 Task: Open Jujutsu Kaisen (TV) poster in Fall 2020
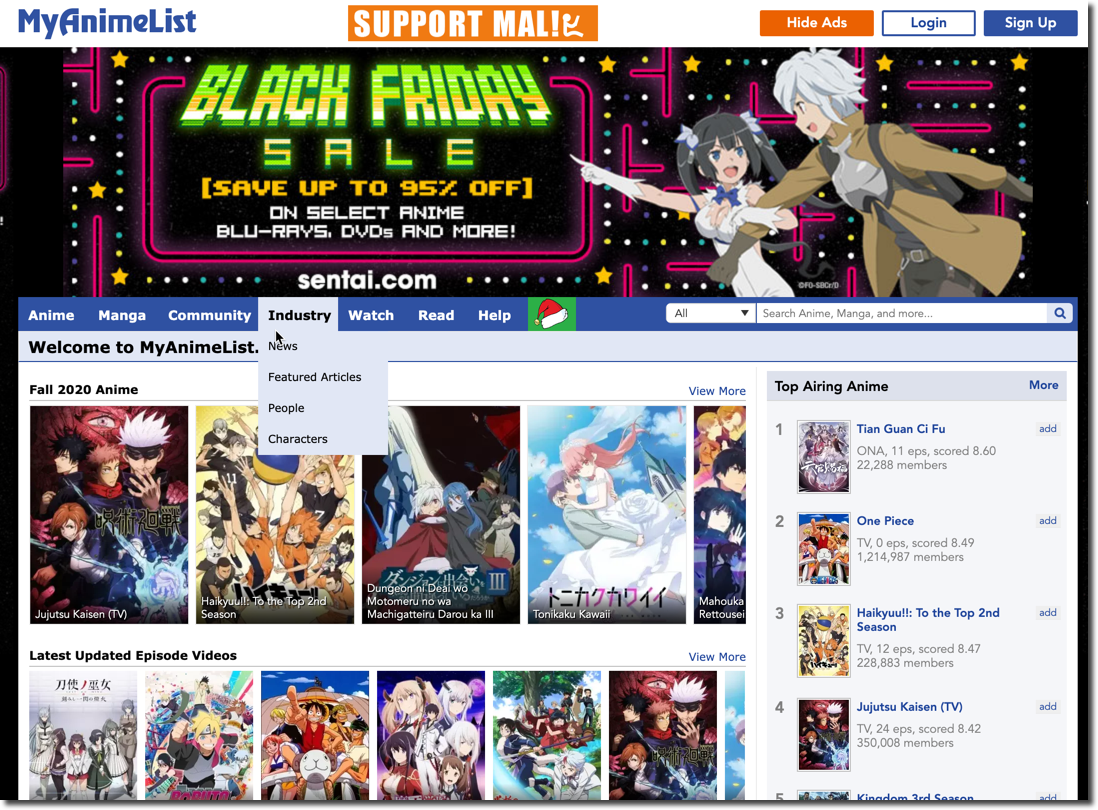point(109,515)
